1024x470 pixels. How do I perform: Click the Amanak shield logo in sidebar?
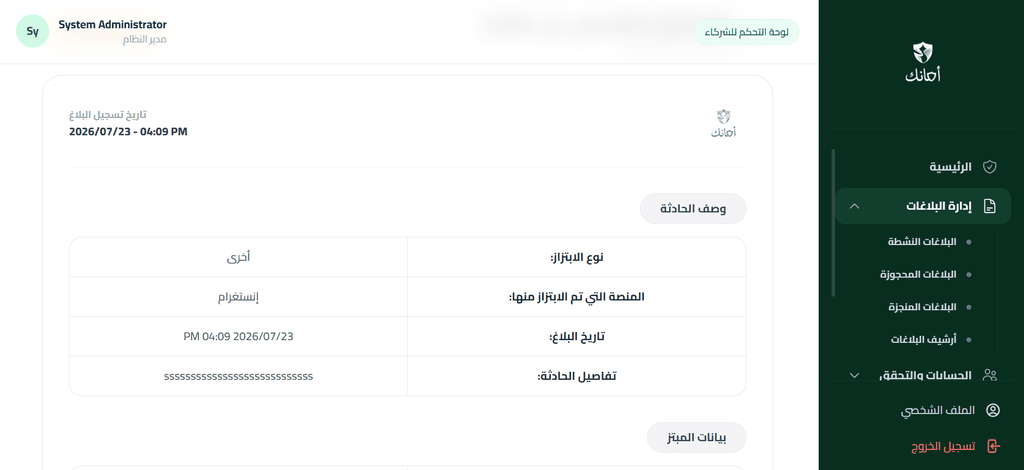pyautogui.click(x=922, y=63)
